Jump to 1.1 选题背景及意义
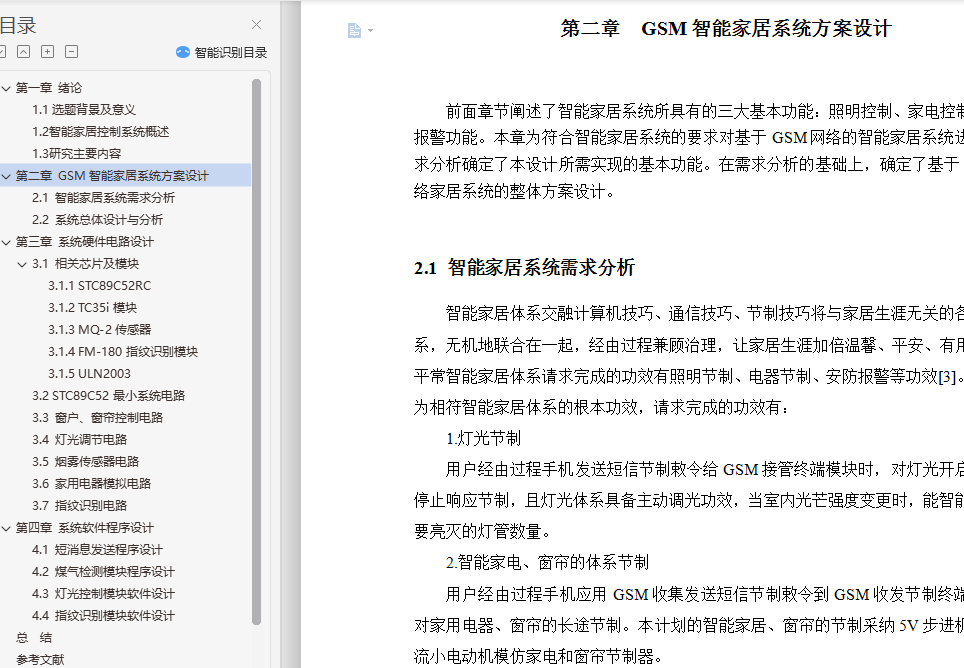This screenshot has height=668, width=964. click(x=84, y=110)
